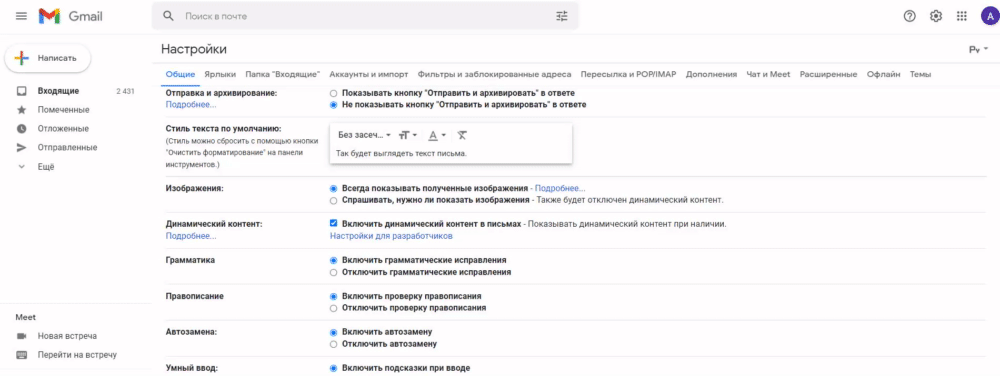Open the input language selector dropdown
The height and width of the screenshot is (376, 1000).
click(x=978, y=50)
